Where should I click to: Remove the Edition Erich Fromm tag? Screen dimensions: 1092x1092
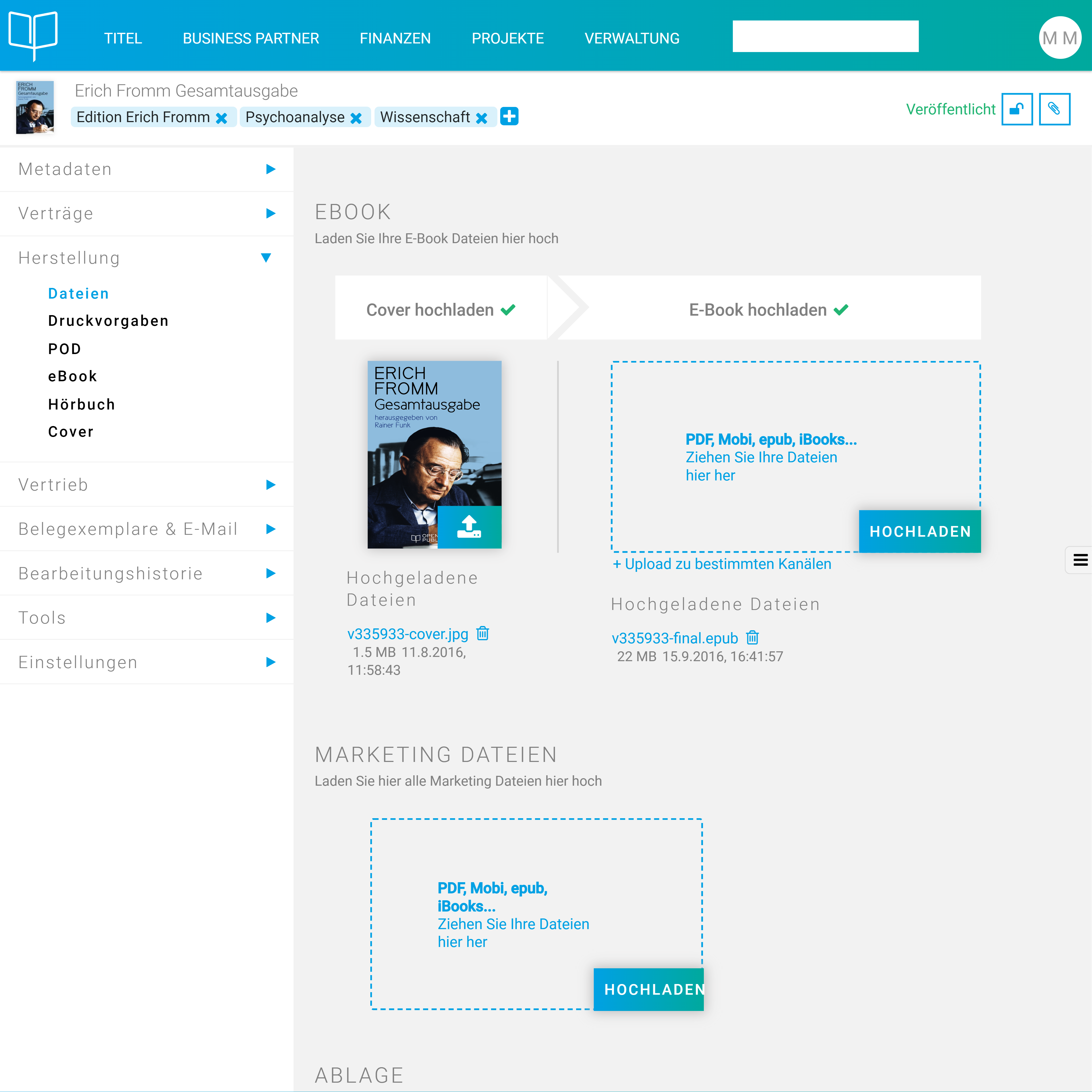coord(222,118)
